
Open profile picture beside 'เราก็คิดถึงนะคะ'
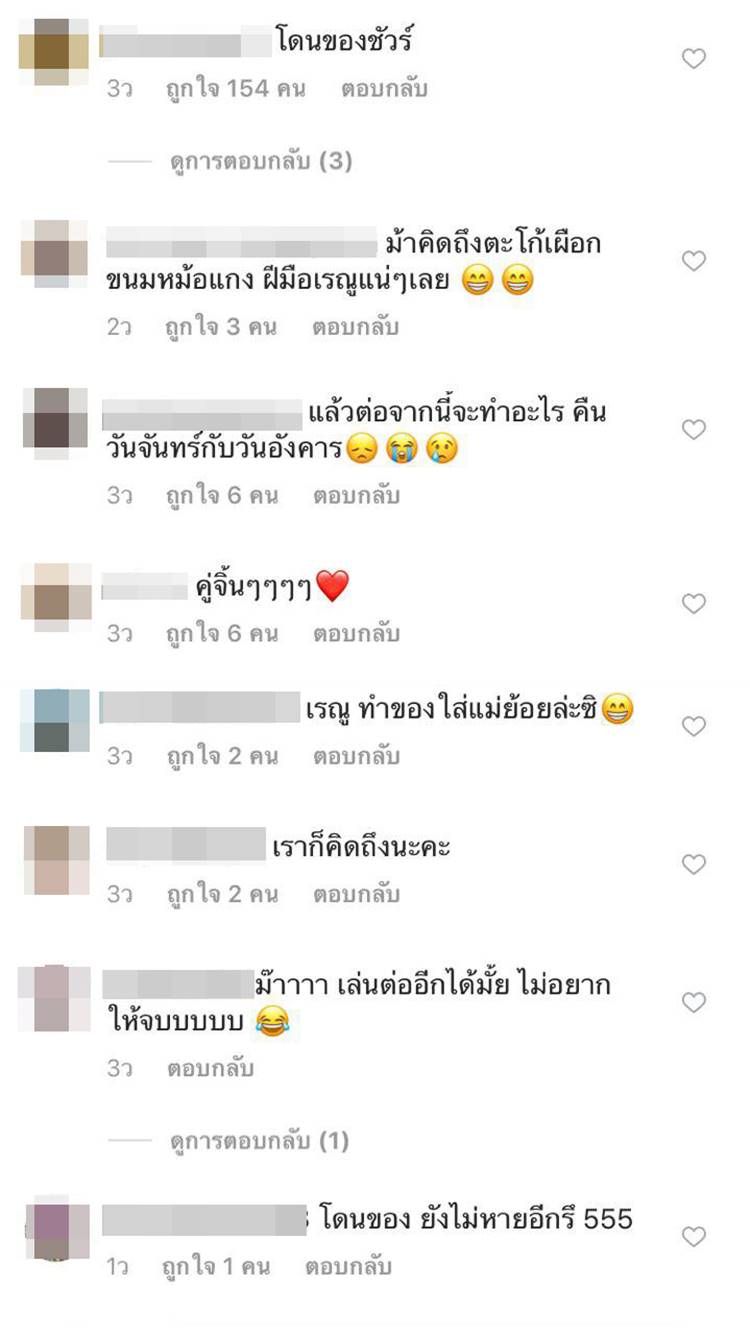[x=56, y=860]
